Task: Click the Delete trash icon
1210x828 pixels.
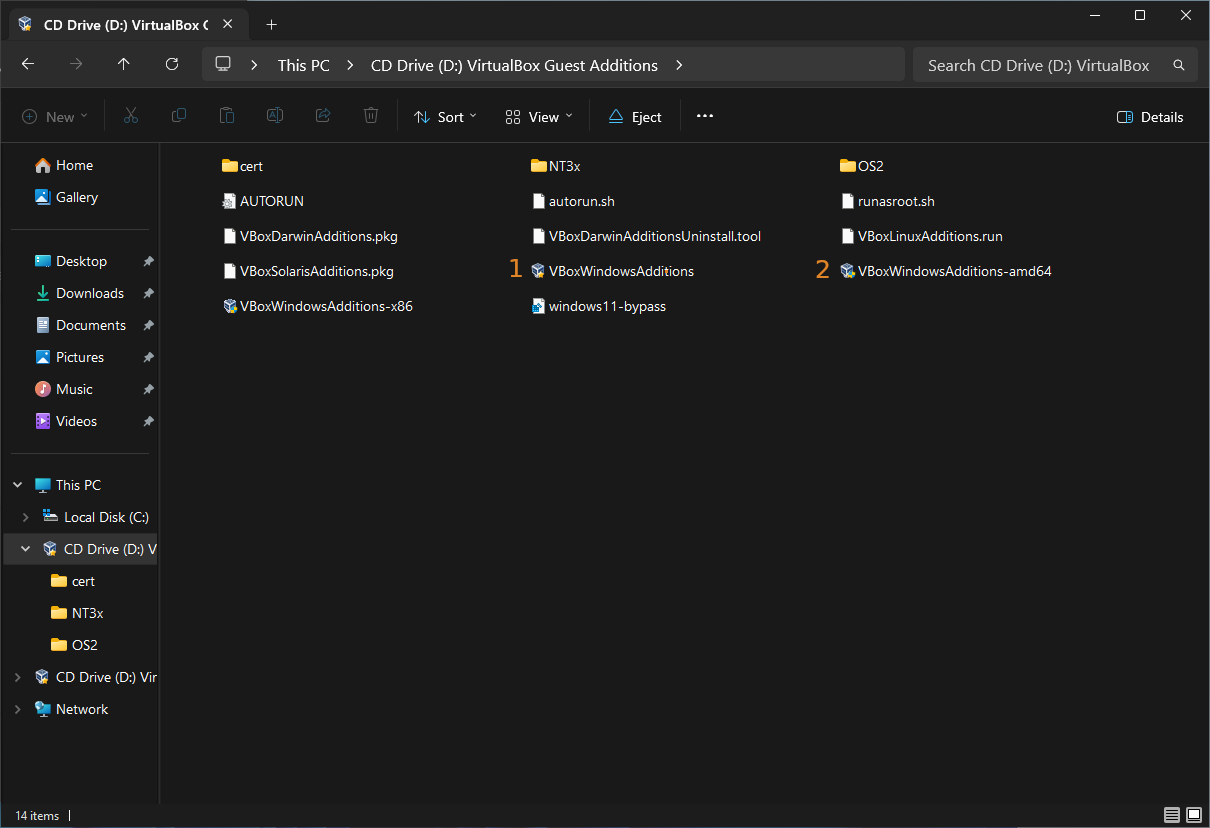Action: click(371, 116)
